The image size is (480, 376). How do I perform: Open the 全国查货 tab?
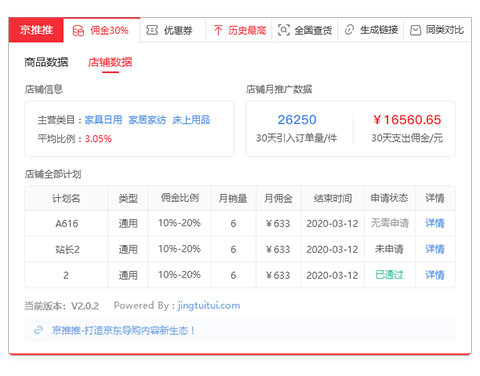click(x=305, y=30)
